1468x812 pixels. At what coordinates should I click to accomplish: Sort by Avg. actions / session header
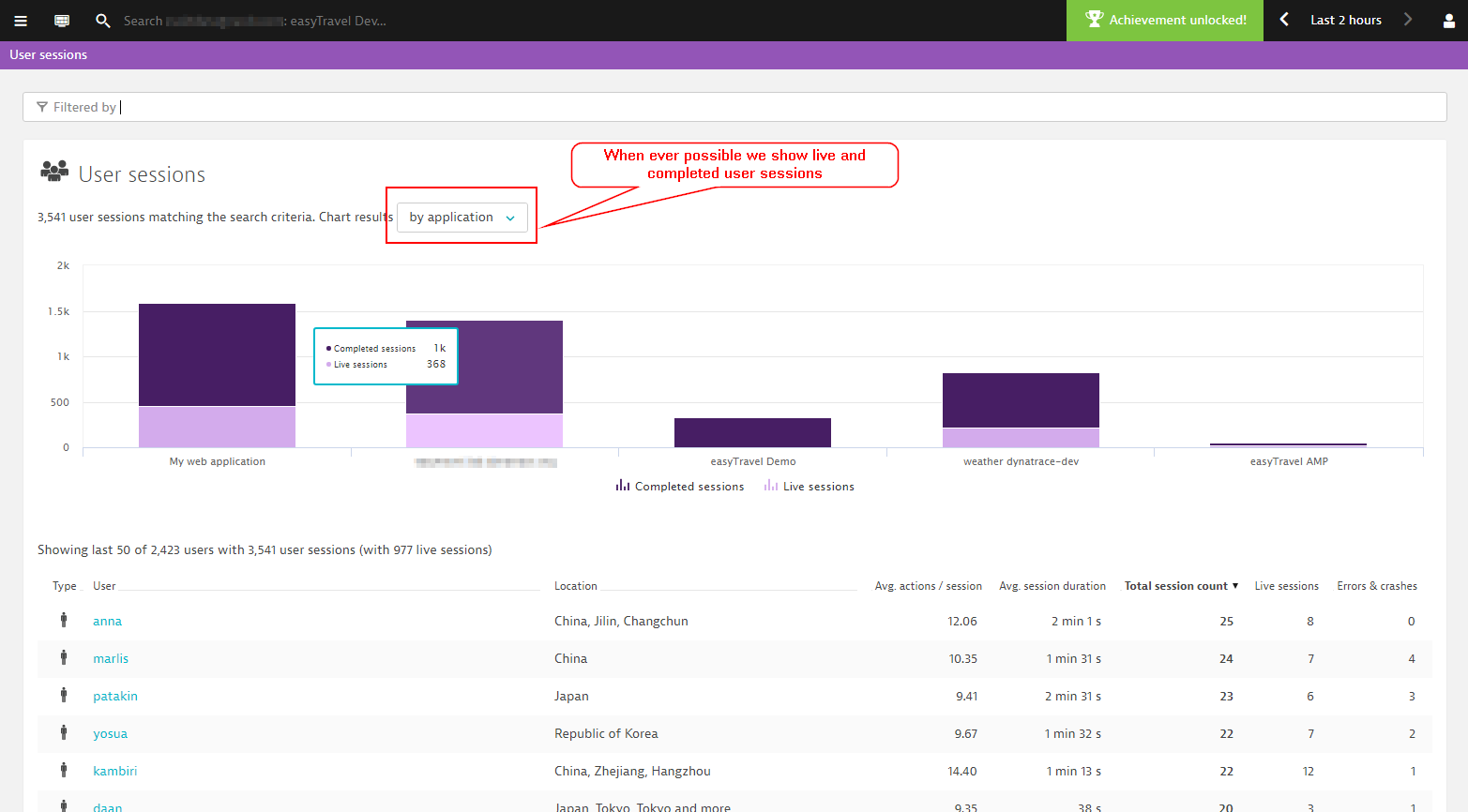coord(929,586)
